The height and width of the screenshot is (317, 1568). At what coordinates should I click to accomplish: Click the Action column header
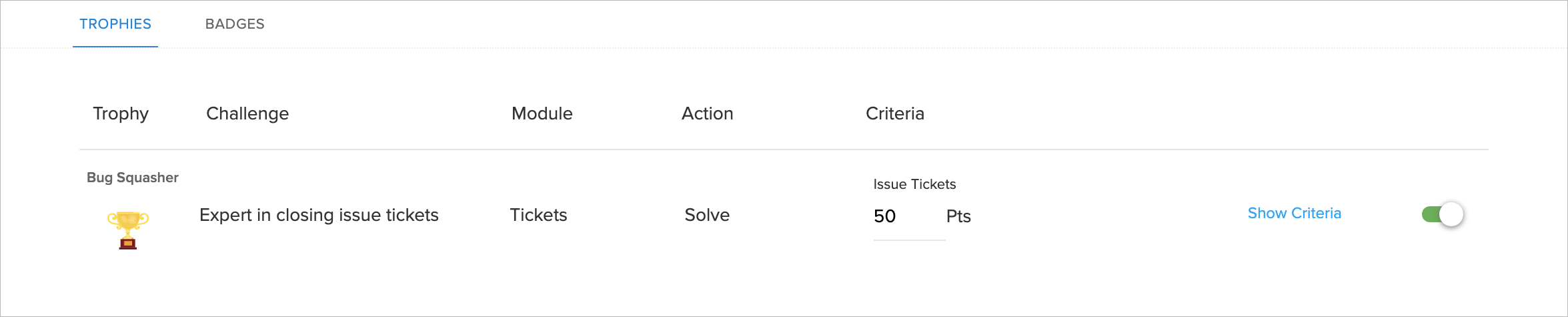click(x=707, y=113)
